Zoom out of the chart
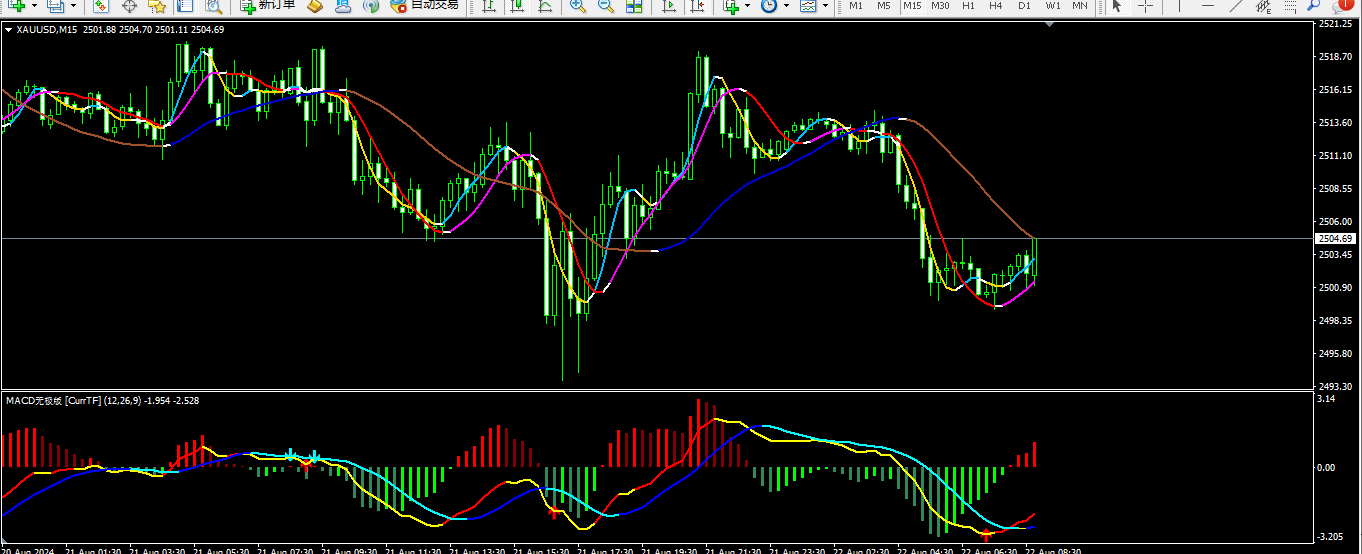 pos(605,6)
